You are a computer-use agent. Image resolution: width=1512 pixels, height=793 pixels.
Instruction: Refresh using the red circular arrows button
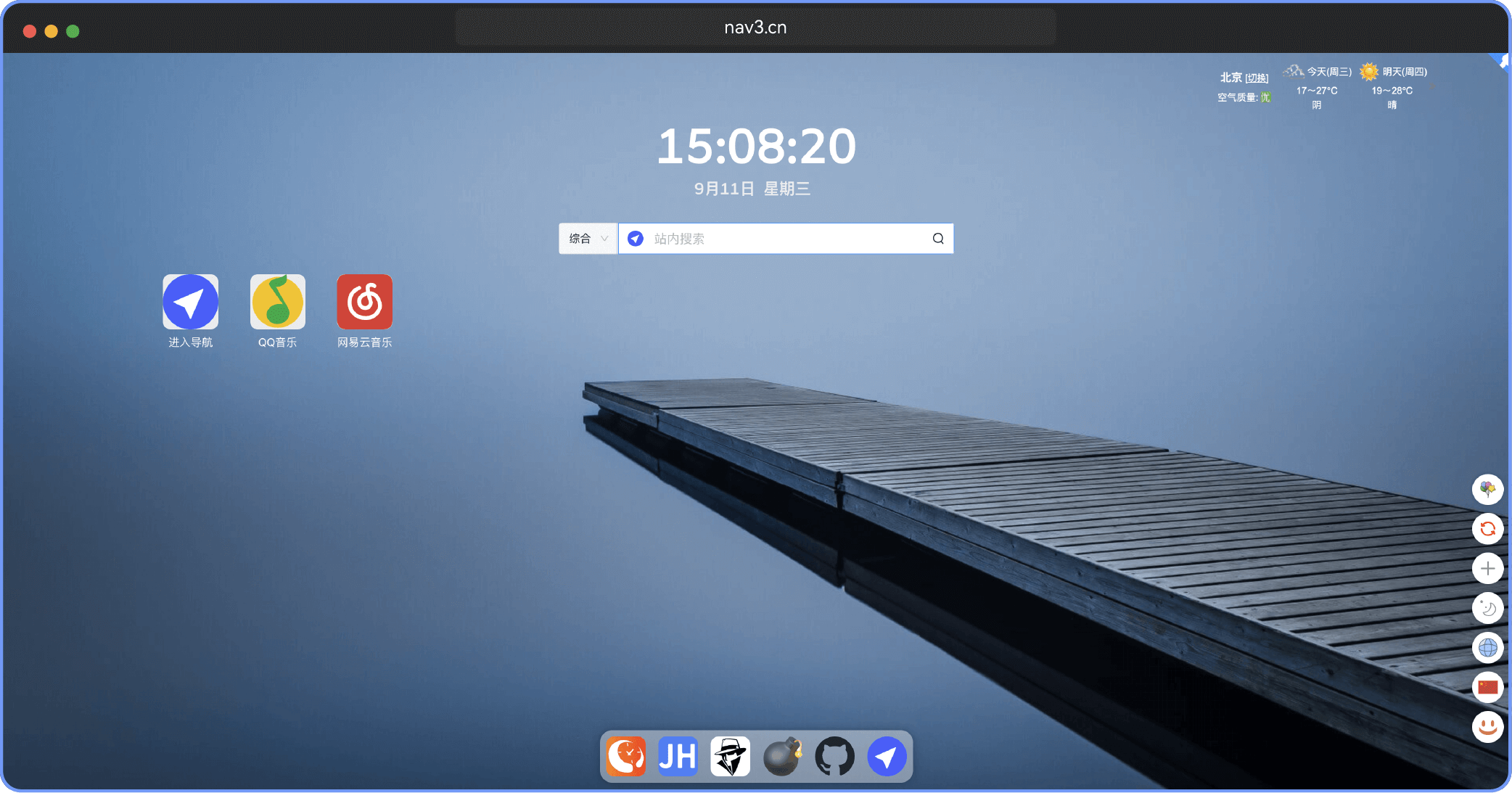(x=1487, y=529)
